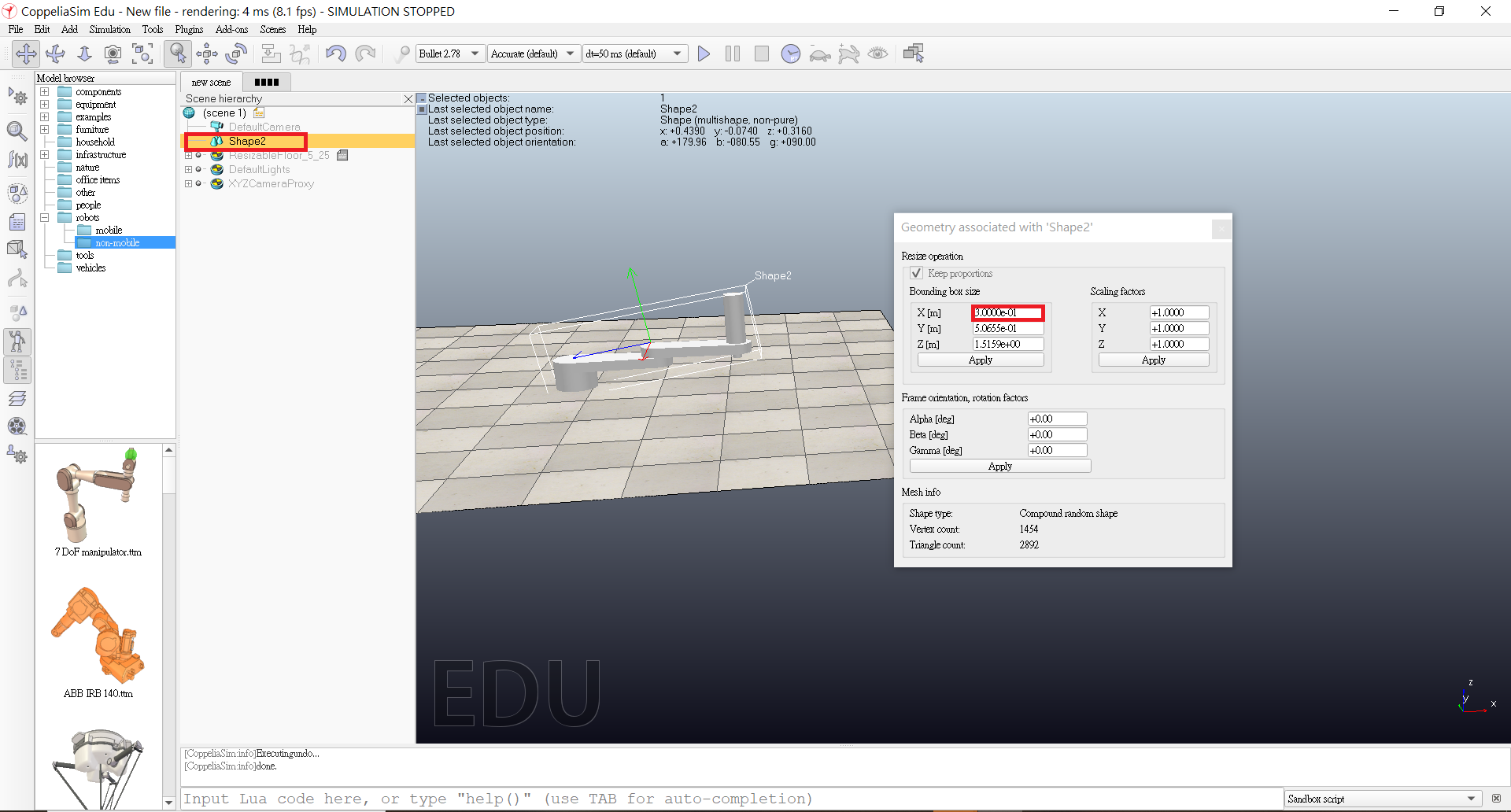The image size is (1511, 812).
Task: Open the scene selector icon
Action: click(914, 54)
